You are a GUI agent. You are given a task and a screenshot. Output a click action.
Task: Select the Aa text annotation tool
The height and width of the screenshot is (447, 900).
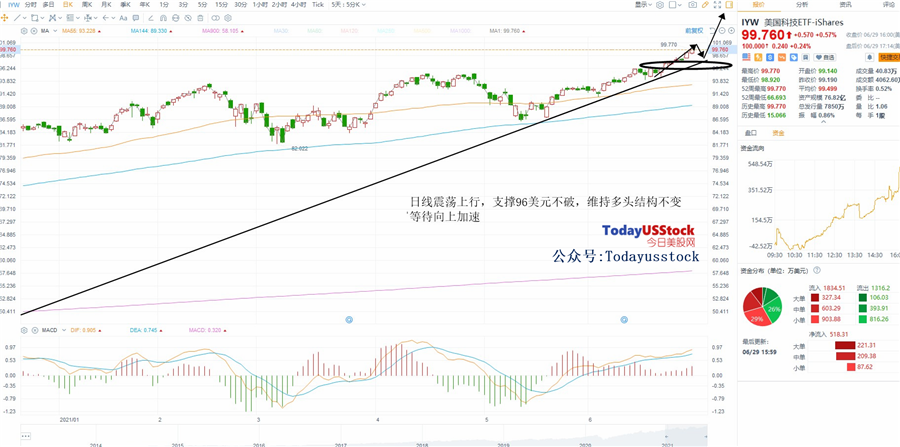123,18
